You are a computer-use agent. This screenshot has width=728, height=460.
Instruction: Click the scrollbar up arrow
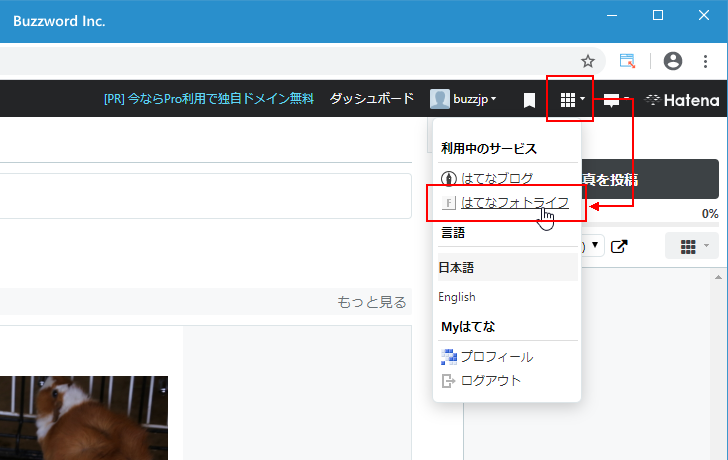[x=719, y=277]
